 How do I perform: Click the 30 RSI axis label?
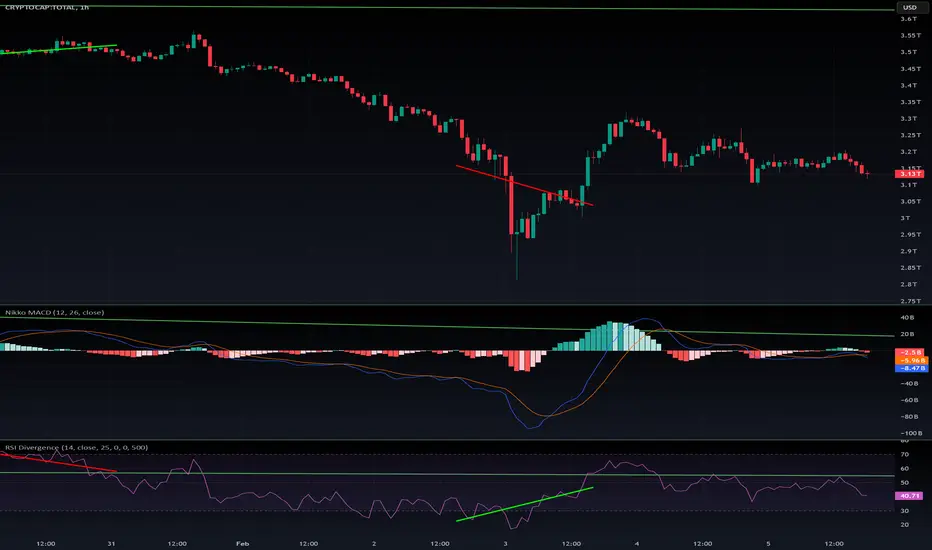905,511
